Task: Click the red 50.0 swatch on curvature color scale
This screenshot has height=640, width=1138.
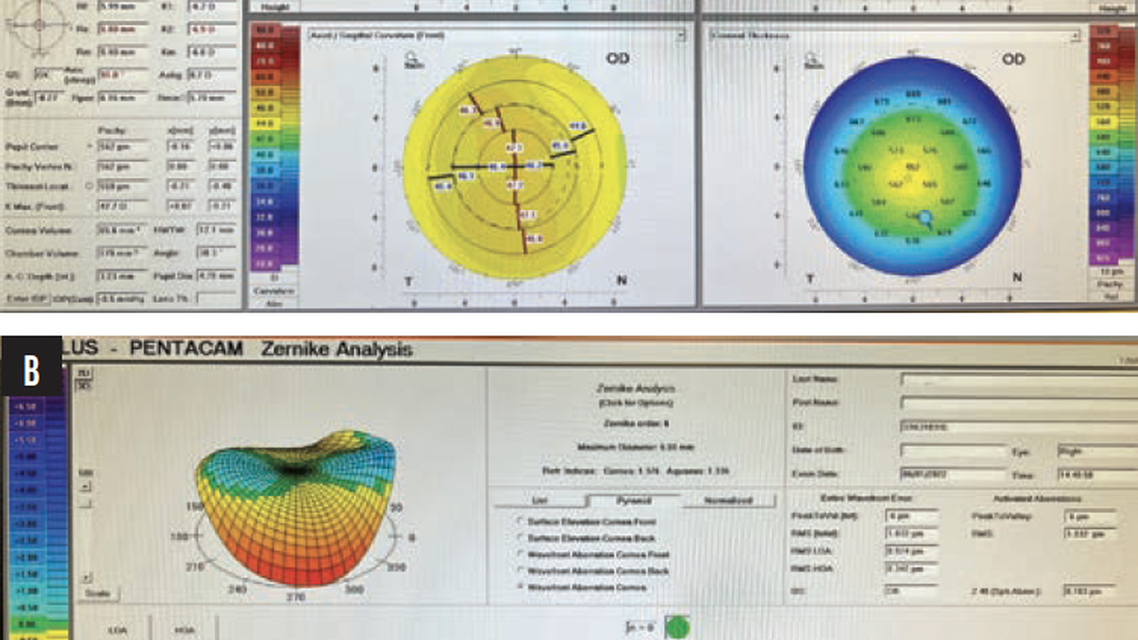Action: (x=264, y=30)
